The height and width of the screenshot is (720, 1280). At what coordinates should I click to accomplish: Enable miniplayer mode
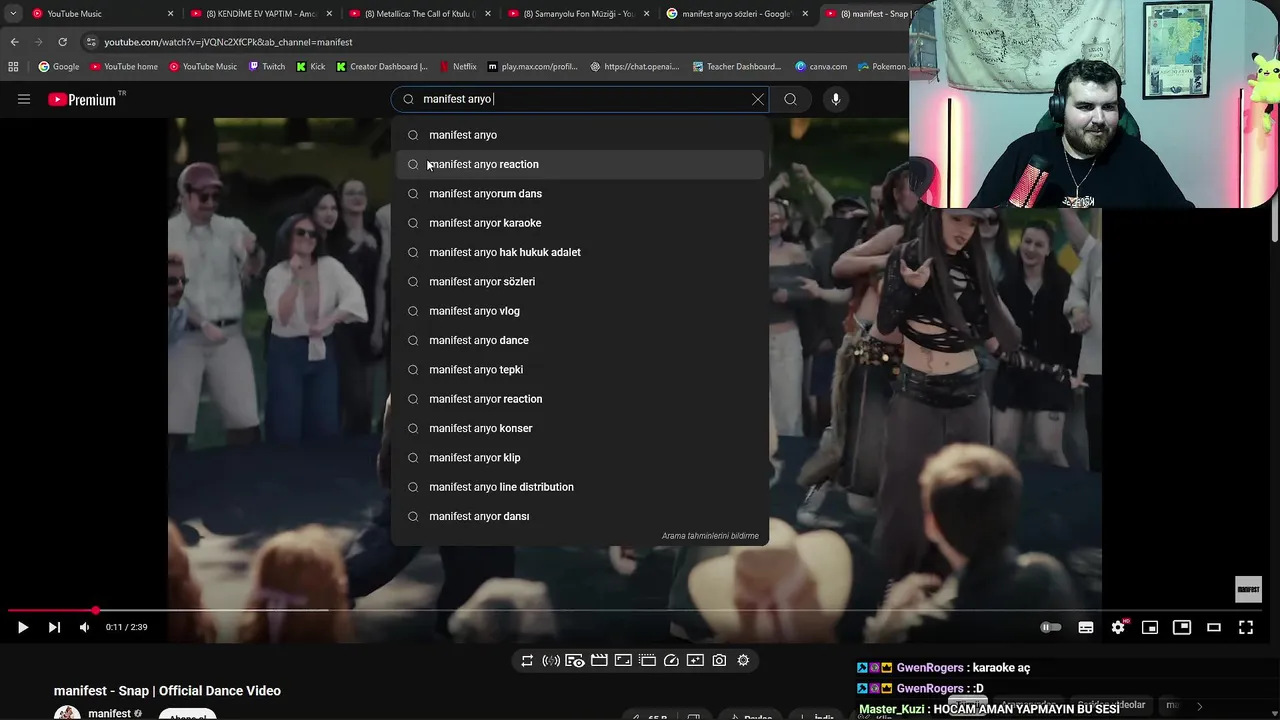point(1150,627)
